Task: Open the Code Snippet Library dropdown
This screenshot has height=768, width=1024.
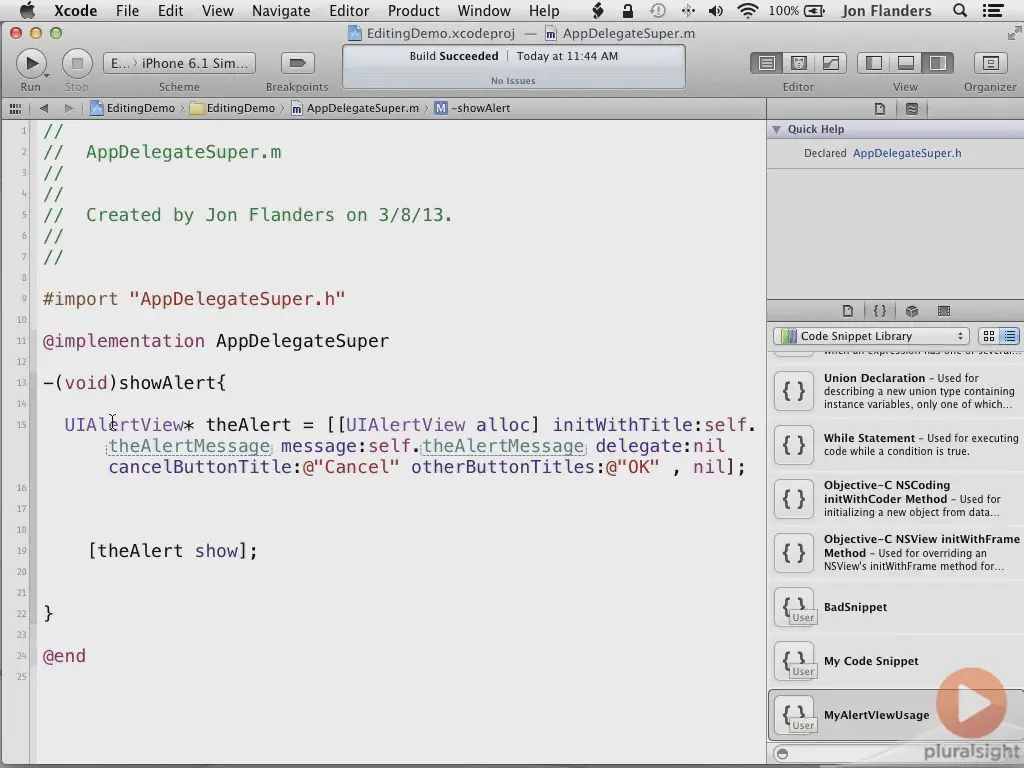Action: pos(870,336)
